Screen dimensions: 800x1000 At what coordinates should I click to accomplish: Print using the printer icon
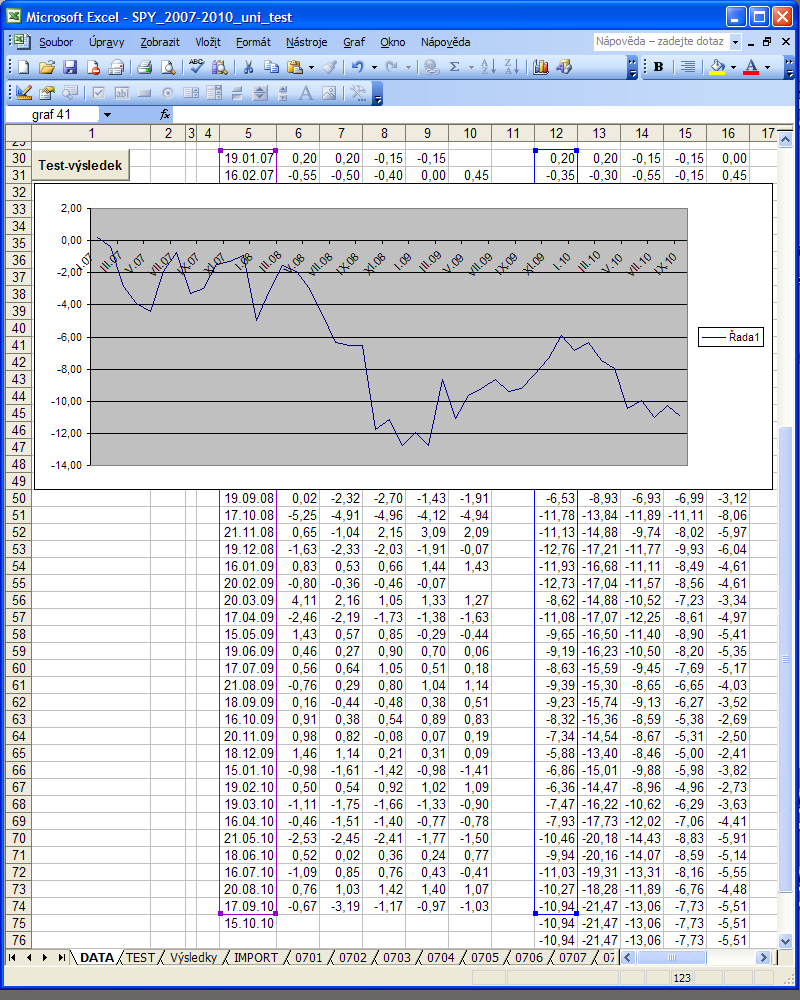tap(144, 67)
